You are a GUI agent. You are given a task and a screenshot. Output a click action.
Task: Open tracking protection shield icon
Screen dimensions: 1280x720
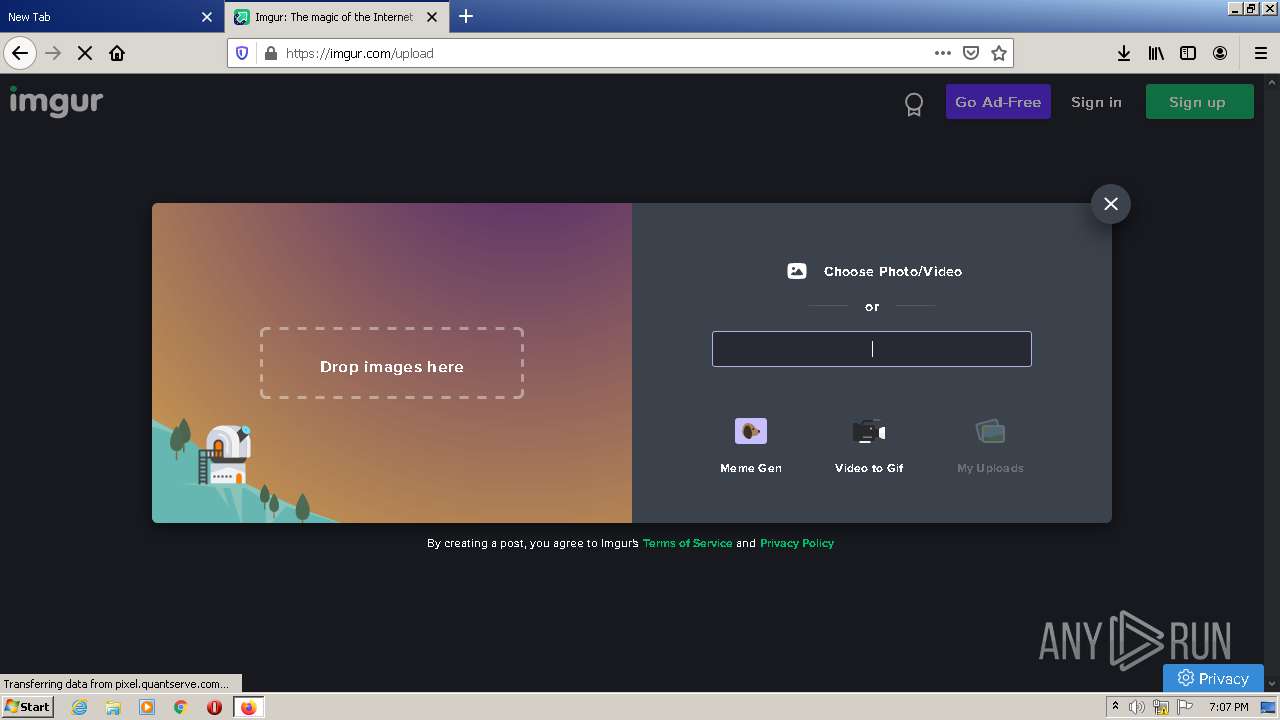(242, 53)
